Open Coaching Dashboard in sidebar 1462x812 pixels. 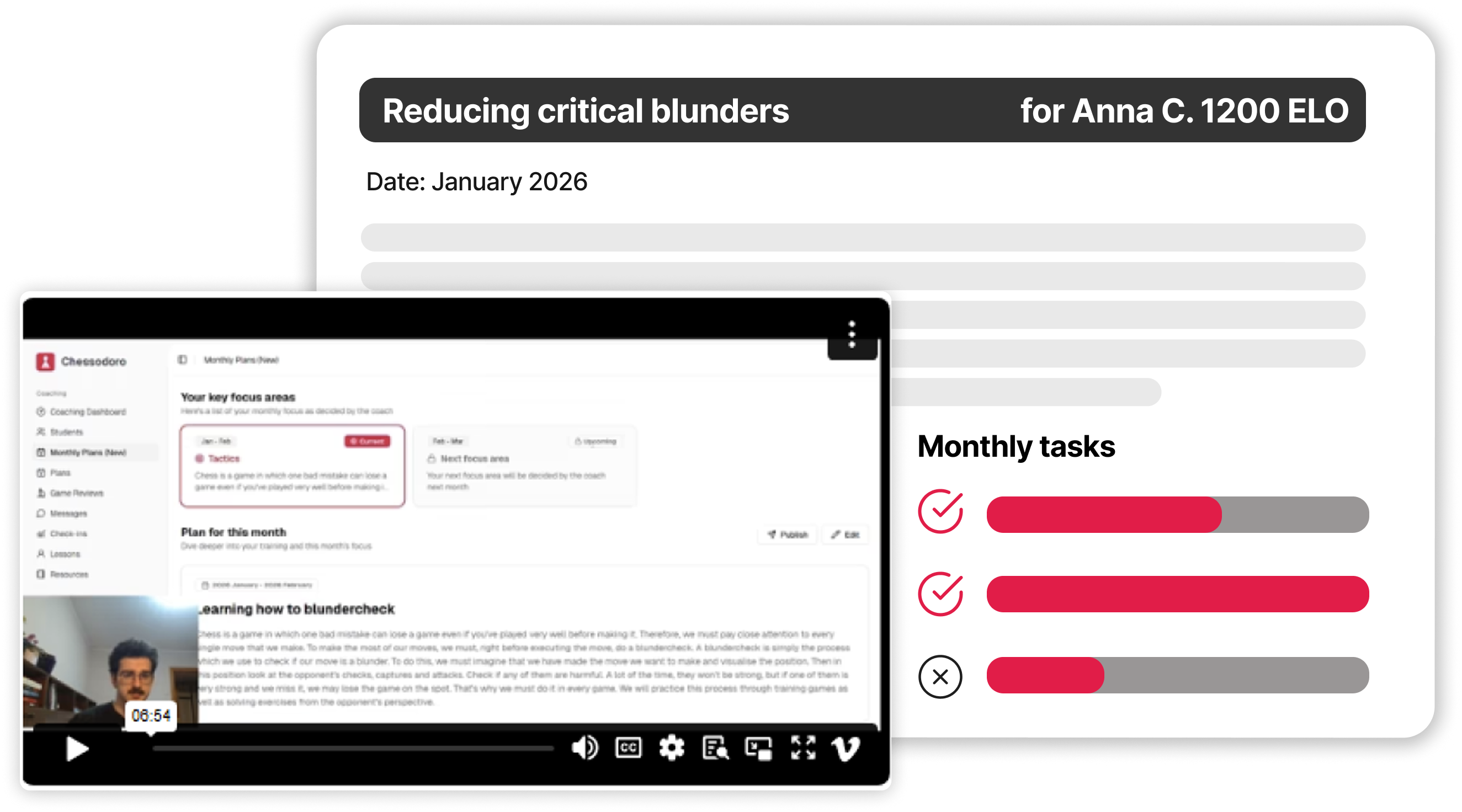click(87, 412)
